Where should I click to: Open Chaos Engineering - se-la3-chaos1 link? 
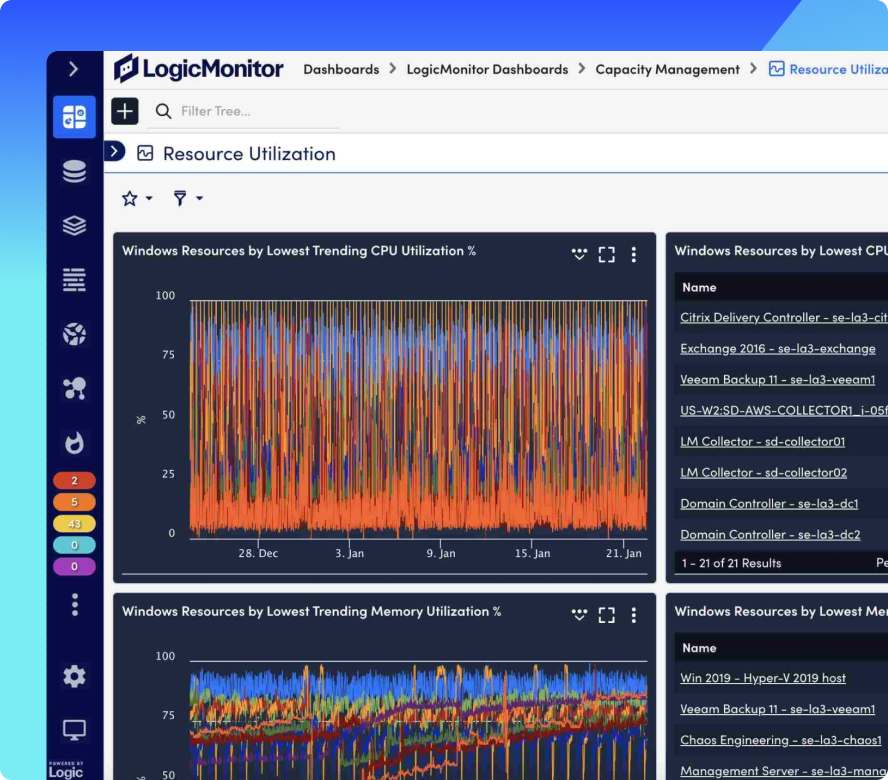click(781, 740)
